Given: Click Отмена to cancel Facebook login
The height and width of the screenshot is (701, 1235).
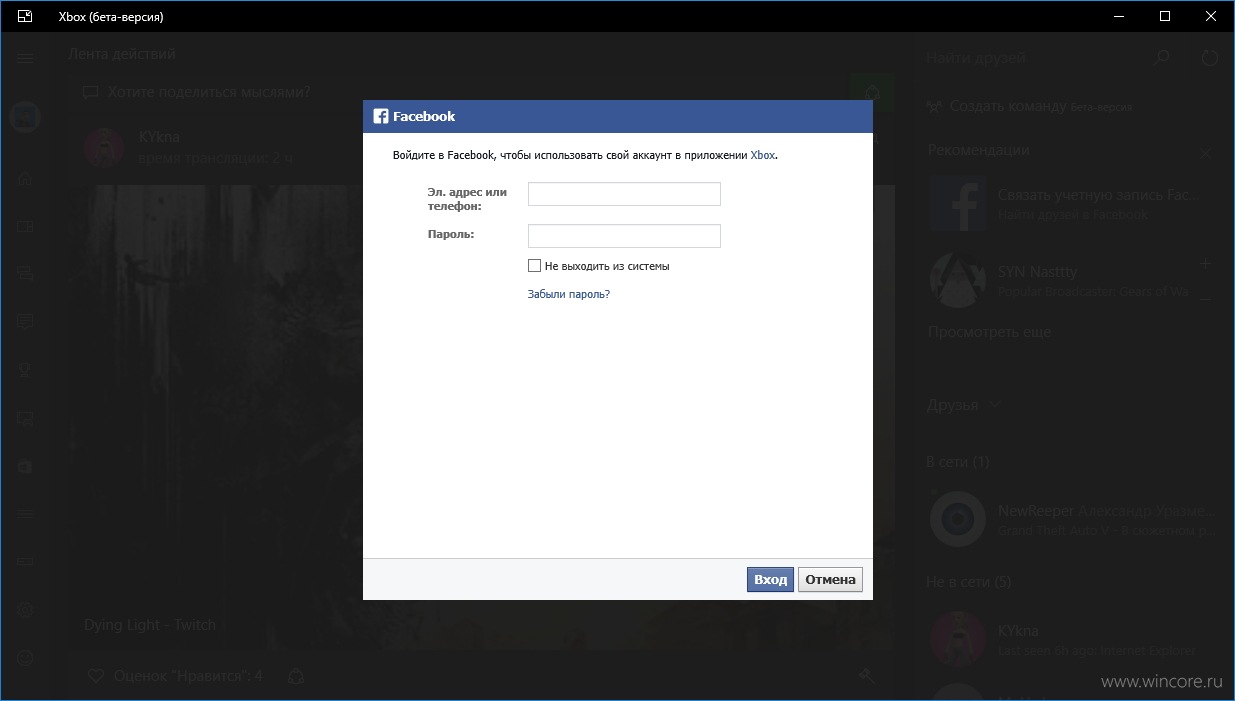Looking at the screenshot, I should point(830,580).
